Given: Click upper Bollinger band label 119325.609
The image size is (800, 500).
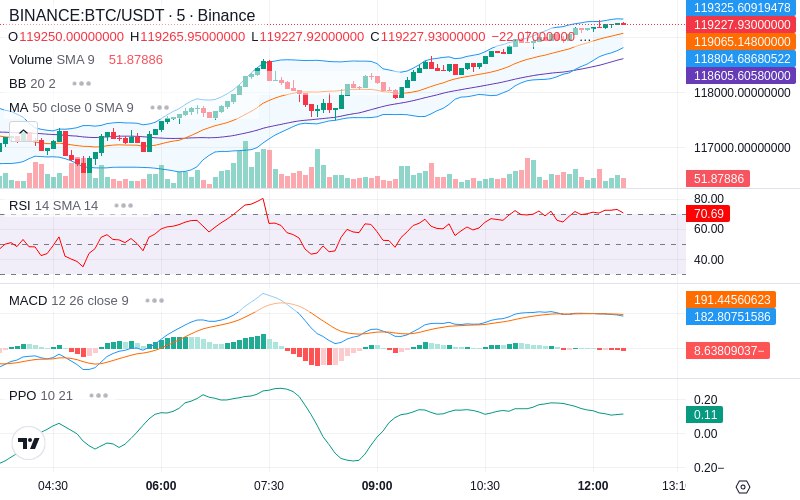Looking at the screenshot, I should click(741, 8).
